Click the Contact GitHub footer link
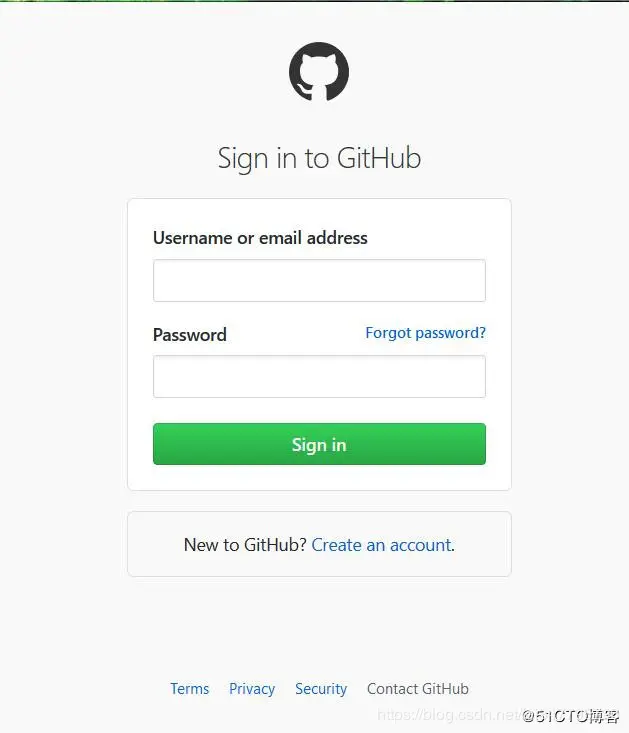629x733 pixels. tap(418, 689)
